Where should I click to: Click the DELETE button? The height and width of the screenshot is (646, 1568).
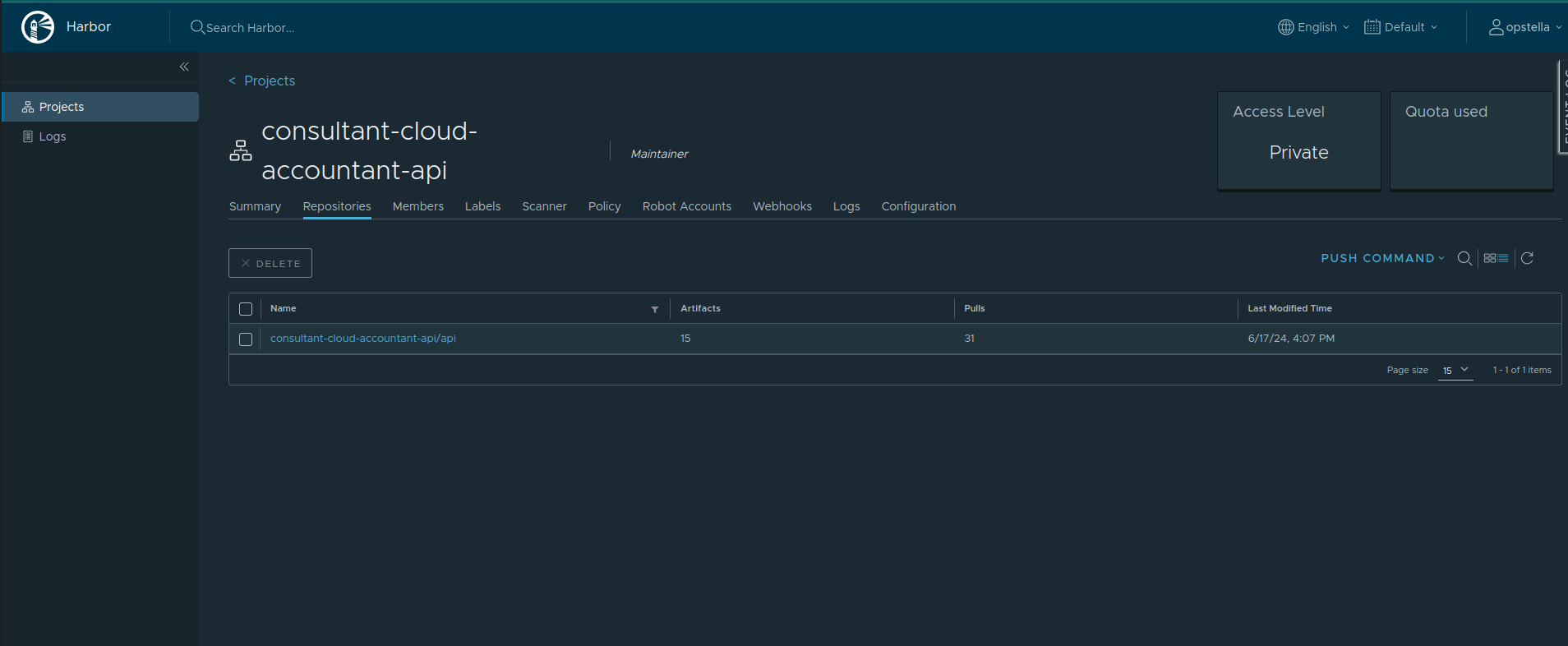pyautogui.click(x=270, y=263)
